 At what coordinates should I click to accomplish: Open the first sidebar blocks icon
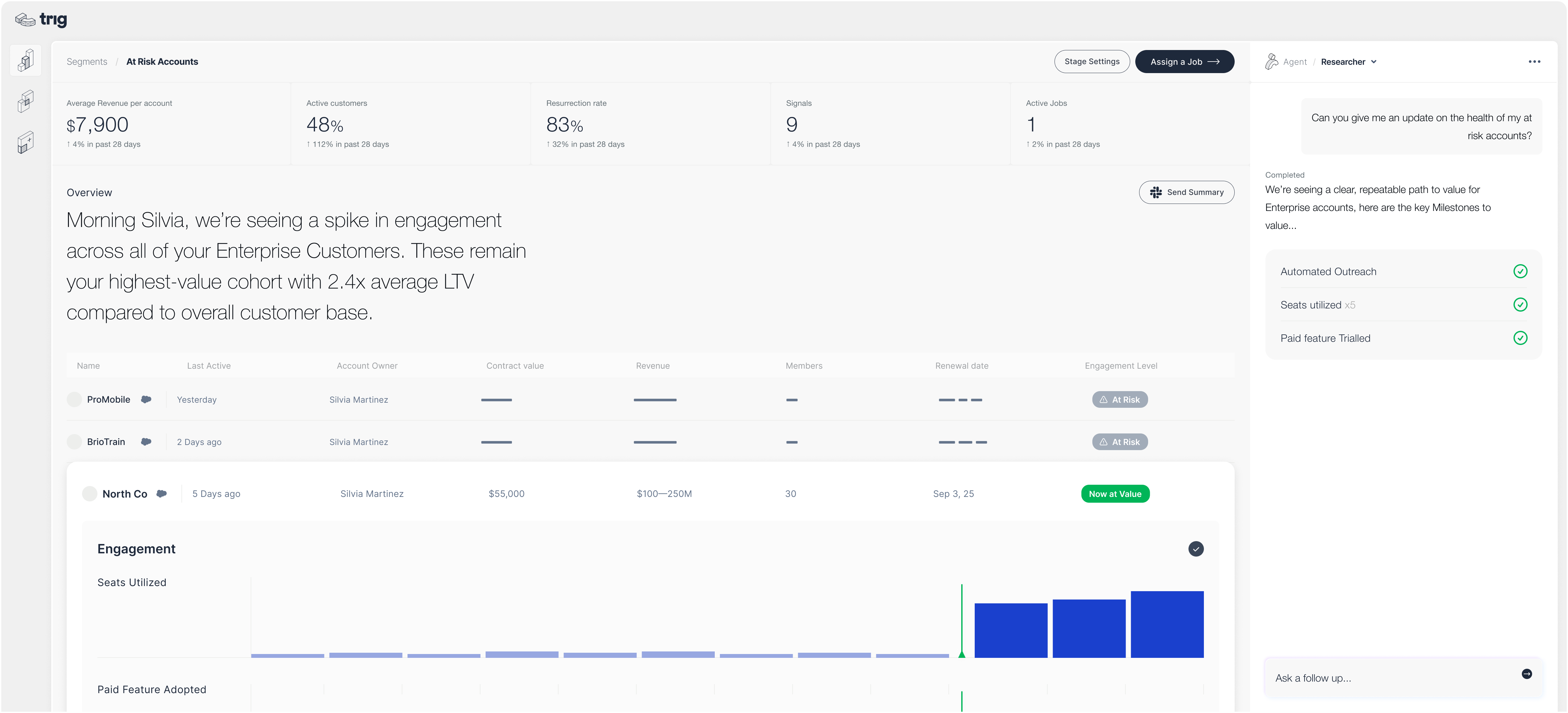tap(26, 60)
